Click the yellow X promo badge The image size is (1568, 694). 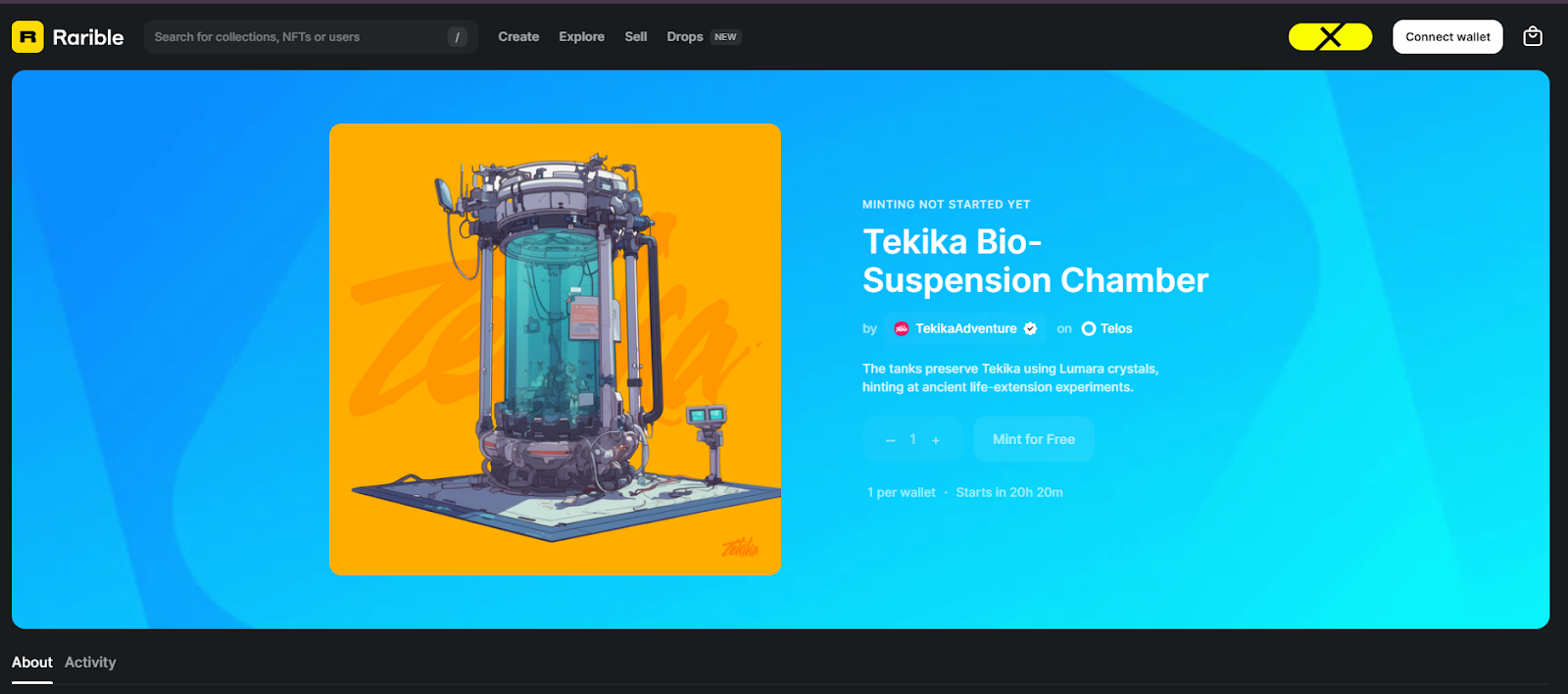coord(1330,37)
